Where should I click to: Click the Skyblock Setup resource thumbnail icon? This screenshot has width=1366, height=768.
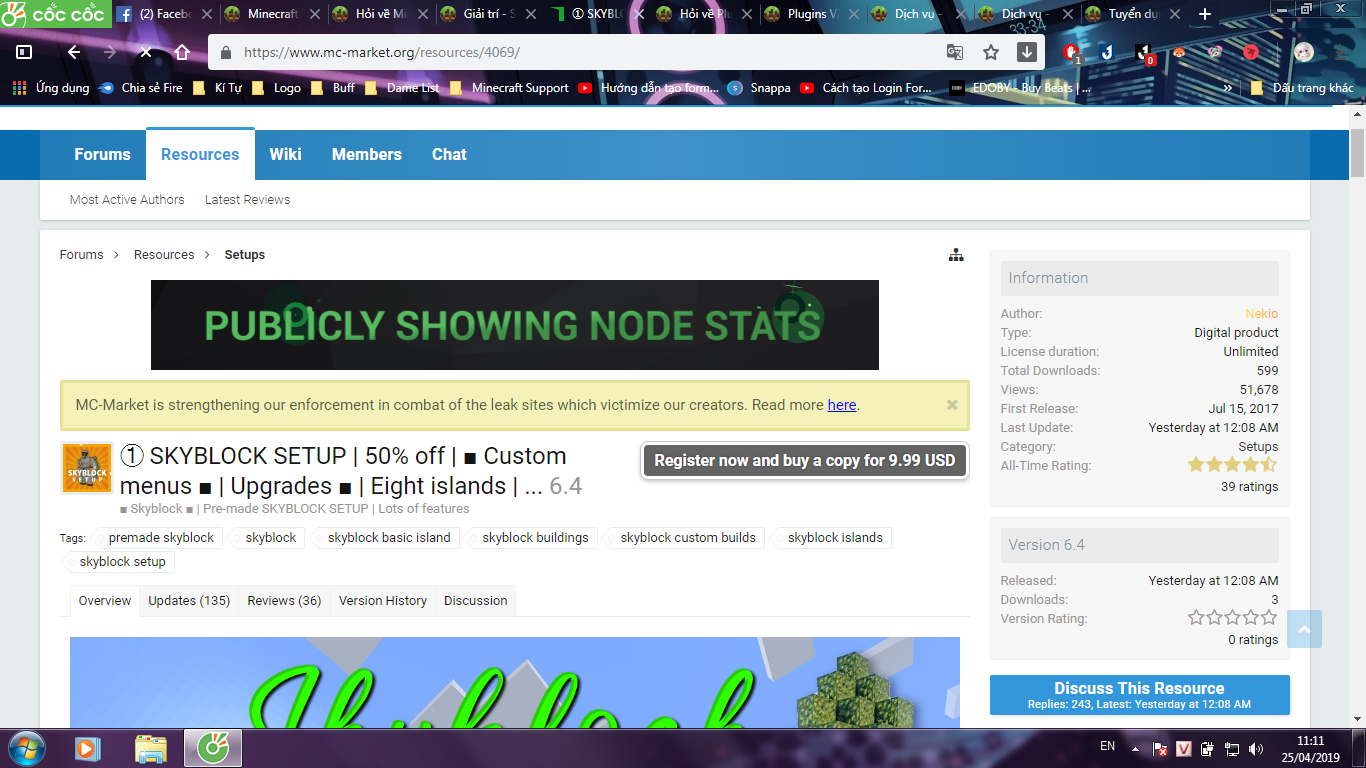[87, 468]
